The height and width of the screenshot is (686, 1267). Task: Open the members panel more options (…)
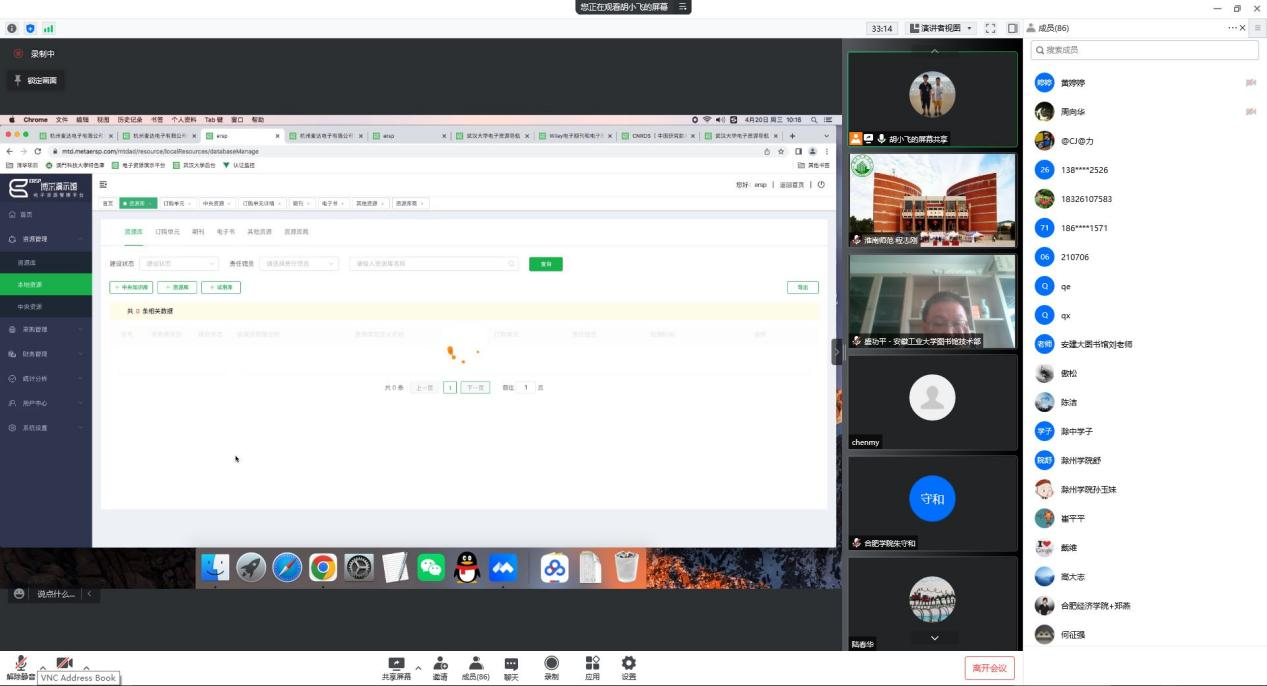tap(1233, 28)
